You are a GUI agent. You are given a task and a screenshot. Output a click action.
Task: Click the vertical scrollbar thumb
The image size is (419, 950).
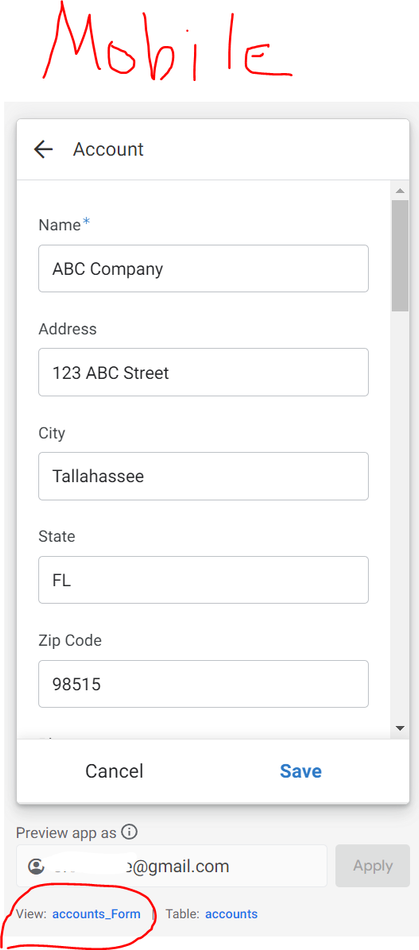(x=400, y=256)
